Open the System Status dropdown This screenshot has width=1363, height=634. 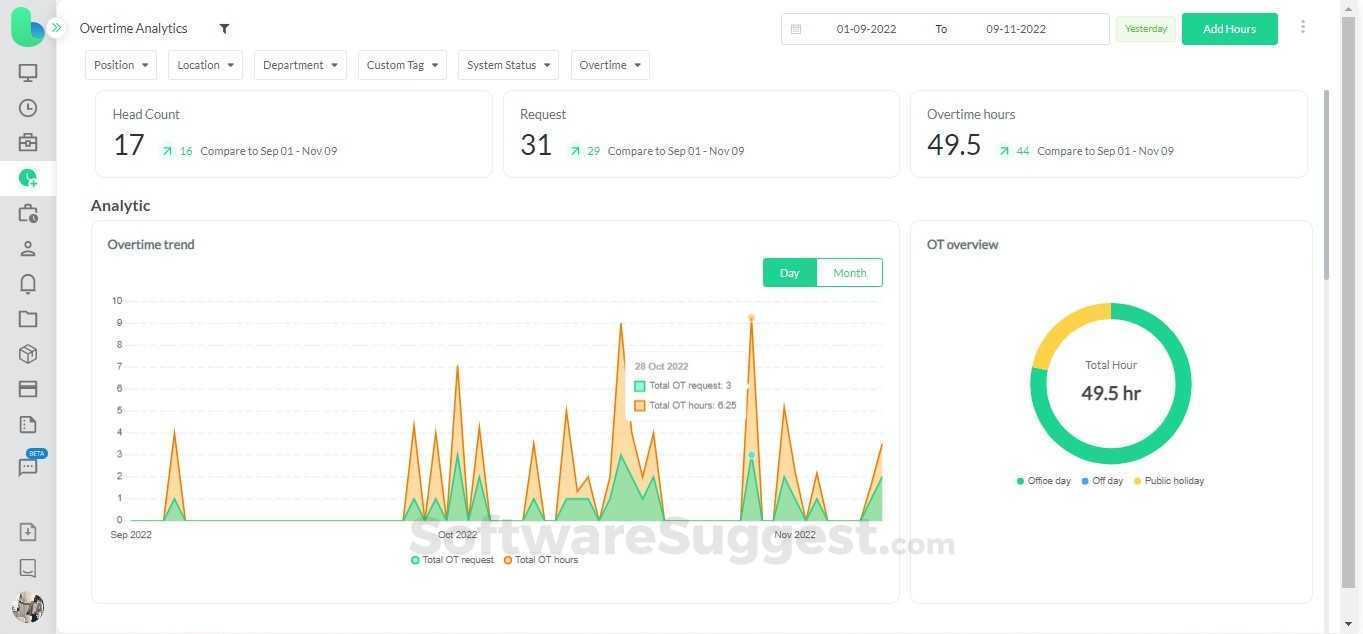pos(507,64)
